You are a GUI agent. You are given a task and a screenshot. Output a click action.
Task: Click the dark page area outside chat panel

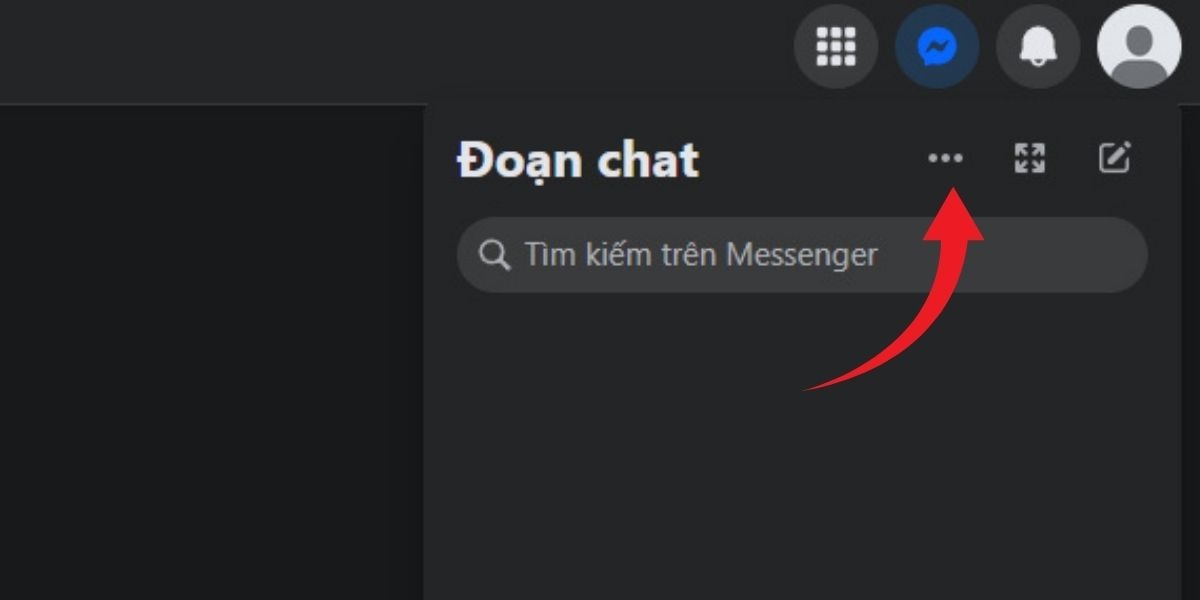pyautogui.click(x=212, y=350)
